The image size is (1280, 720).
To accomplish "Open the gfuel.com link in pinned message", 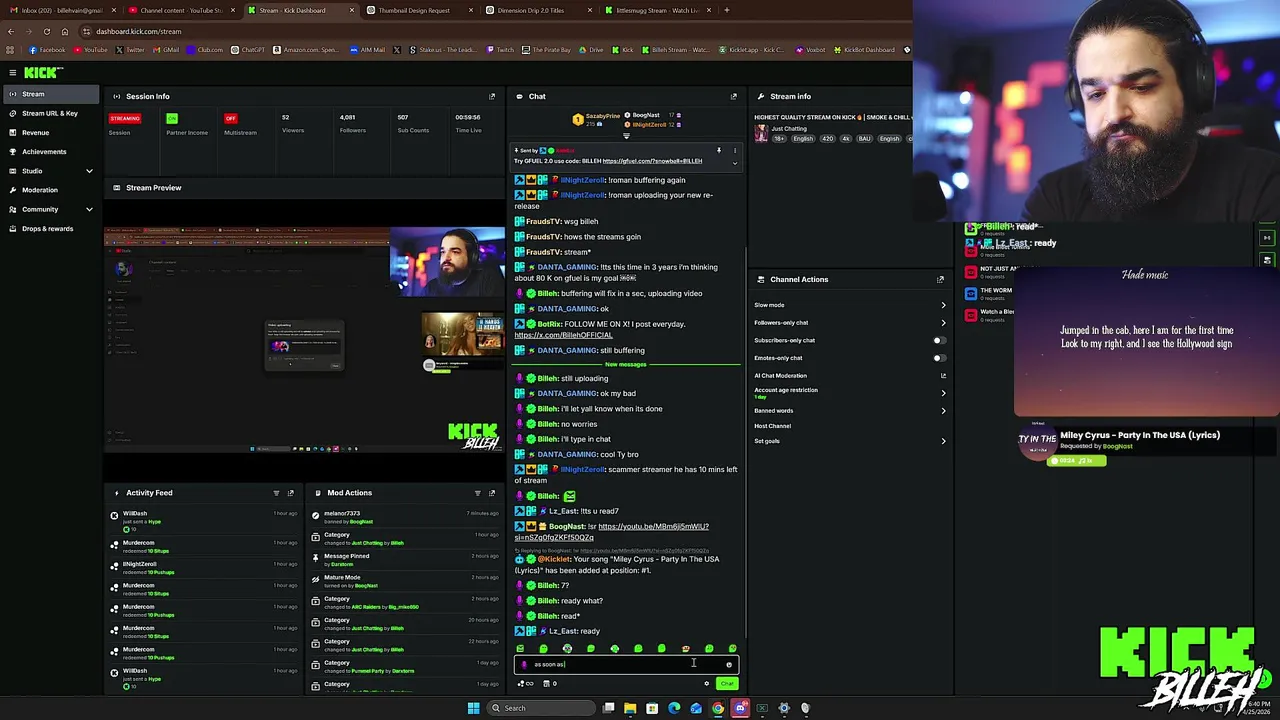I will pos(652,161).
